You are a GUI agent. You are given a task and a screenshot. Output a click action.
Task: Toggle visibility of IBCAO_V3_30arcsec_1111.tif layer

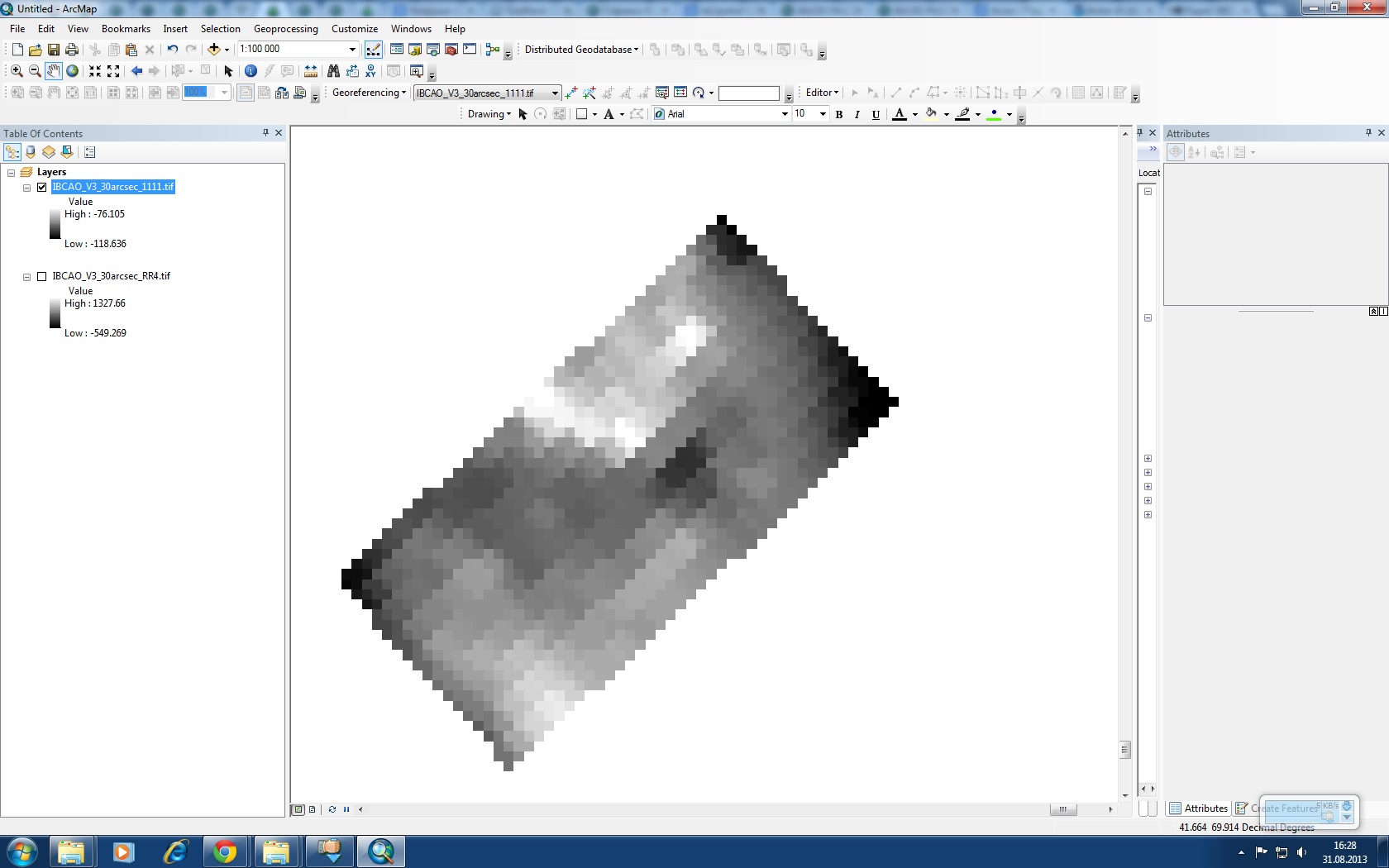pos(41,187)
